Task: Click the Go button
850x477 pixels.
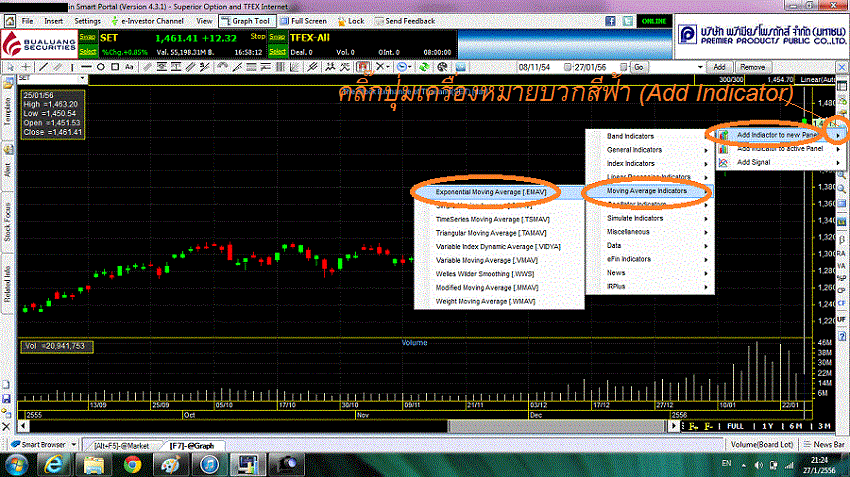Action: 639,67
